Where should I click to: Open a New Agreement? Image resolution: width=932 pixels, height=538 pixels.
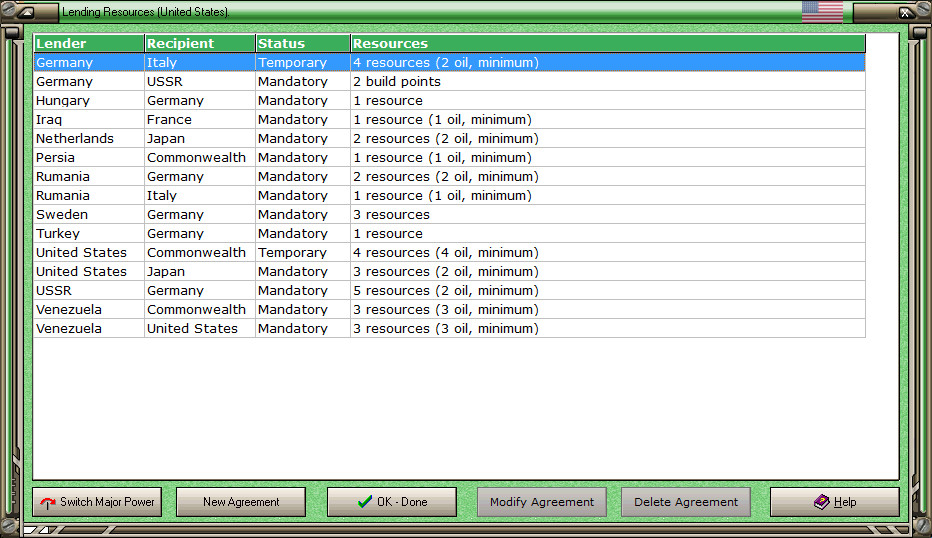(x=241, y=502)
